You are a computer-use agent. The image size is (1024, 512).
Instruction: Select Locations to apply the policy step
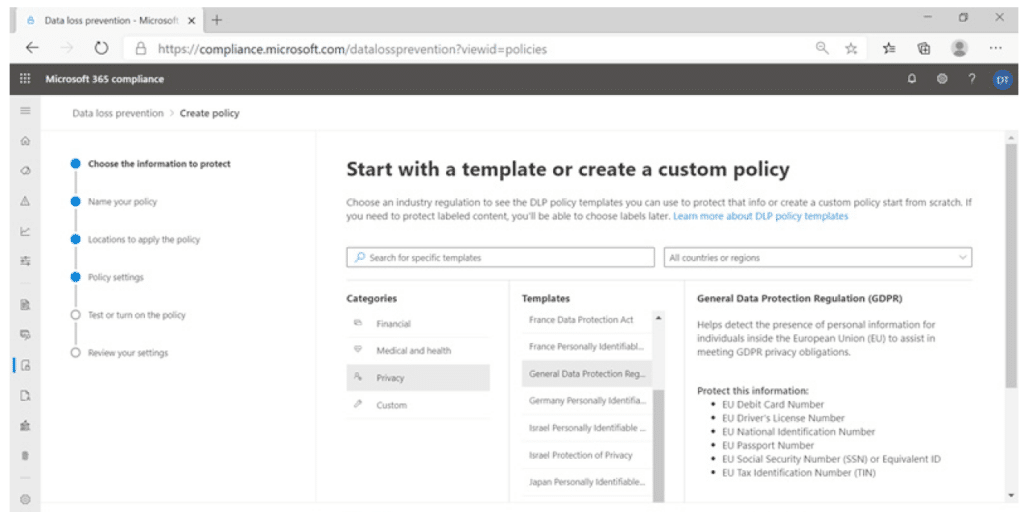pos(144,240)
